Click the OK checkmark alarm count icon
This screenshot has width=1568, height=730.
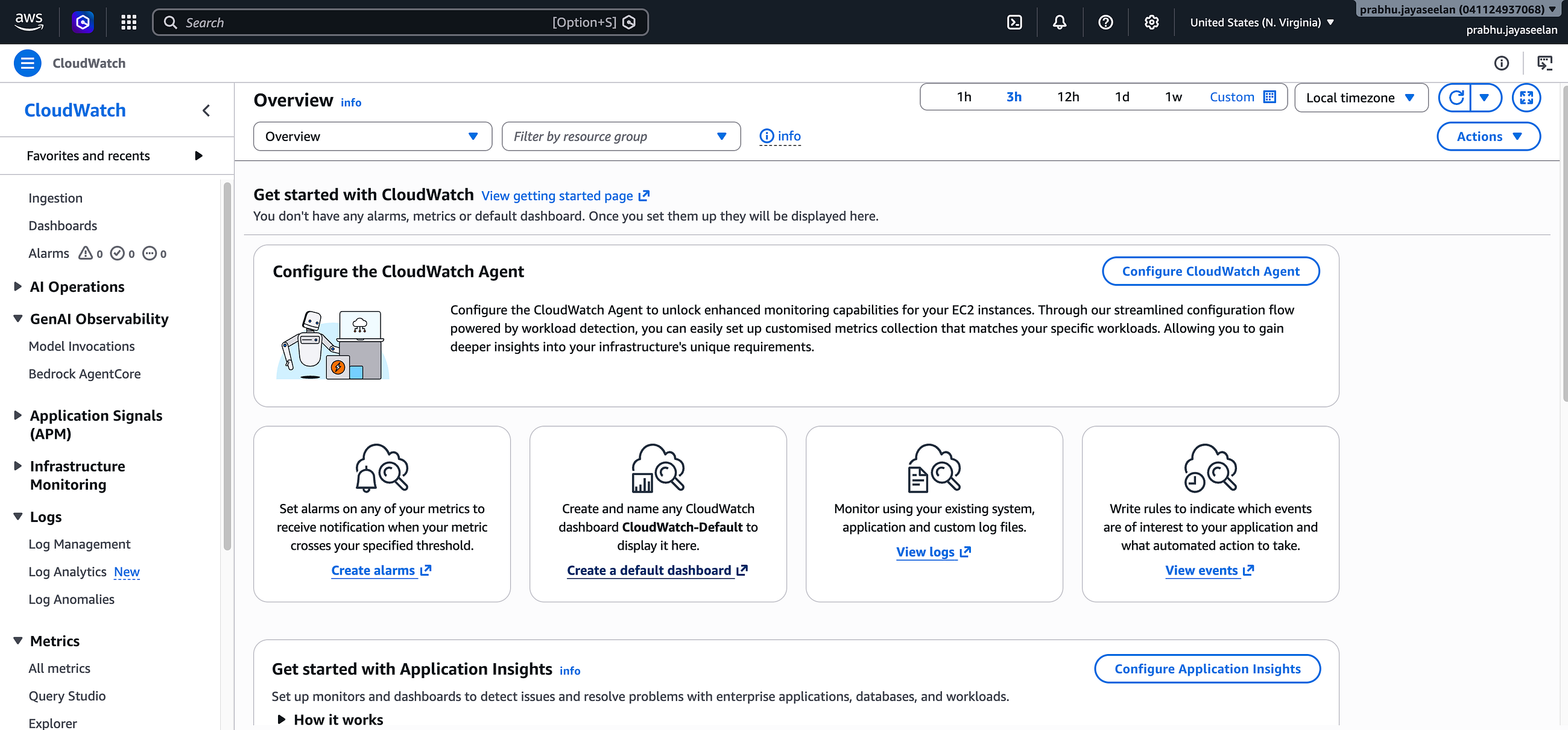point(117,253)
